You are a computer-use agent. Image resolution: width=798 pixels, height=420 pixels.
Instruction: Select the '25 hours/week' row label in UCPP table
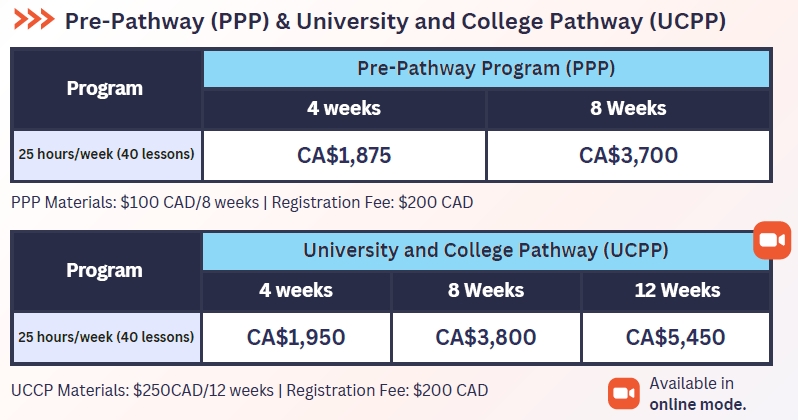point(106,337)
